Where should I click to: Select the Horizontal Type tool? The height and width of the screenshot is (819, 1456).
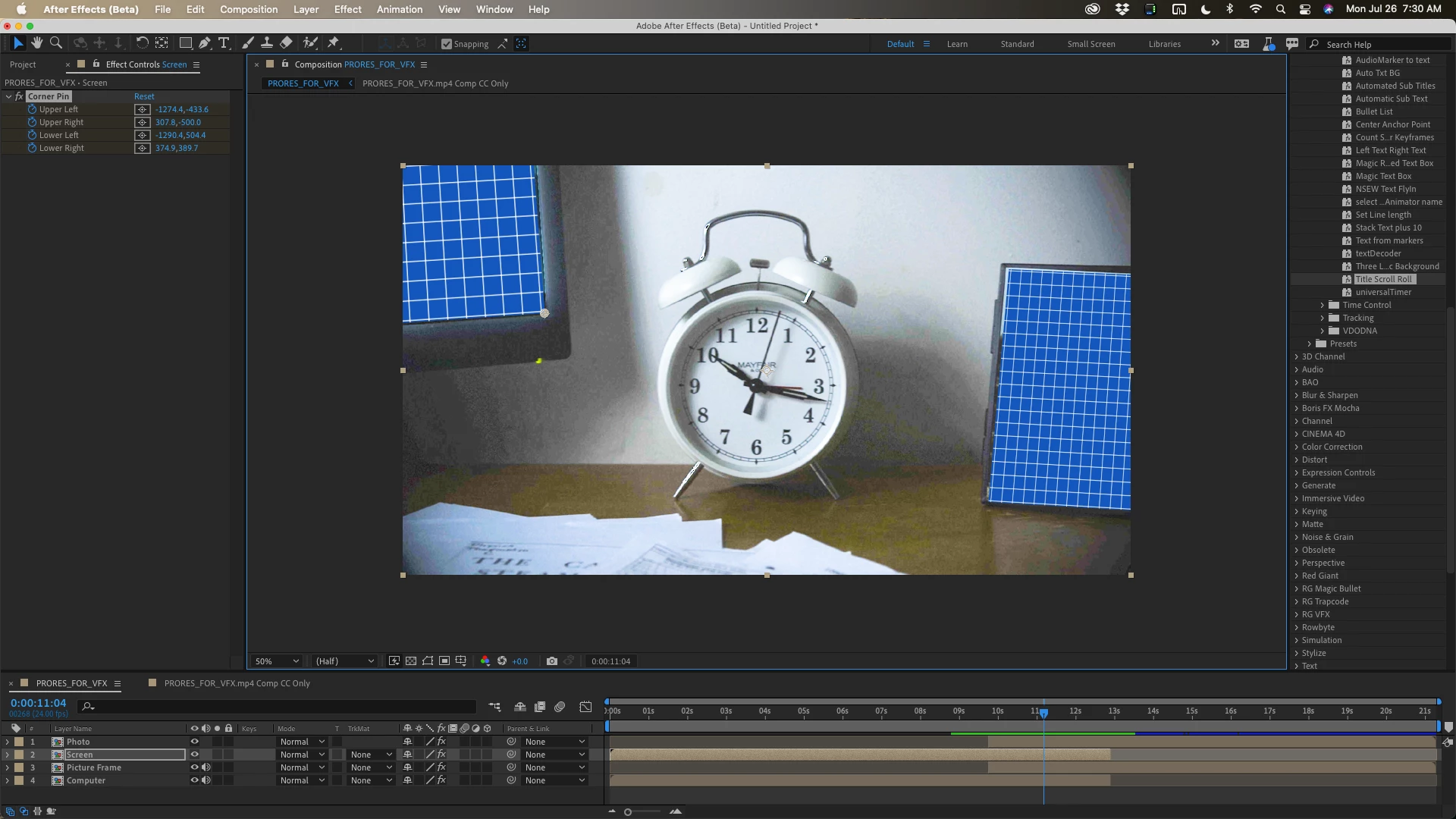pos(224,43)
